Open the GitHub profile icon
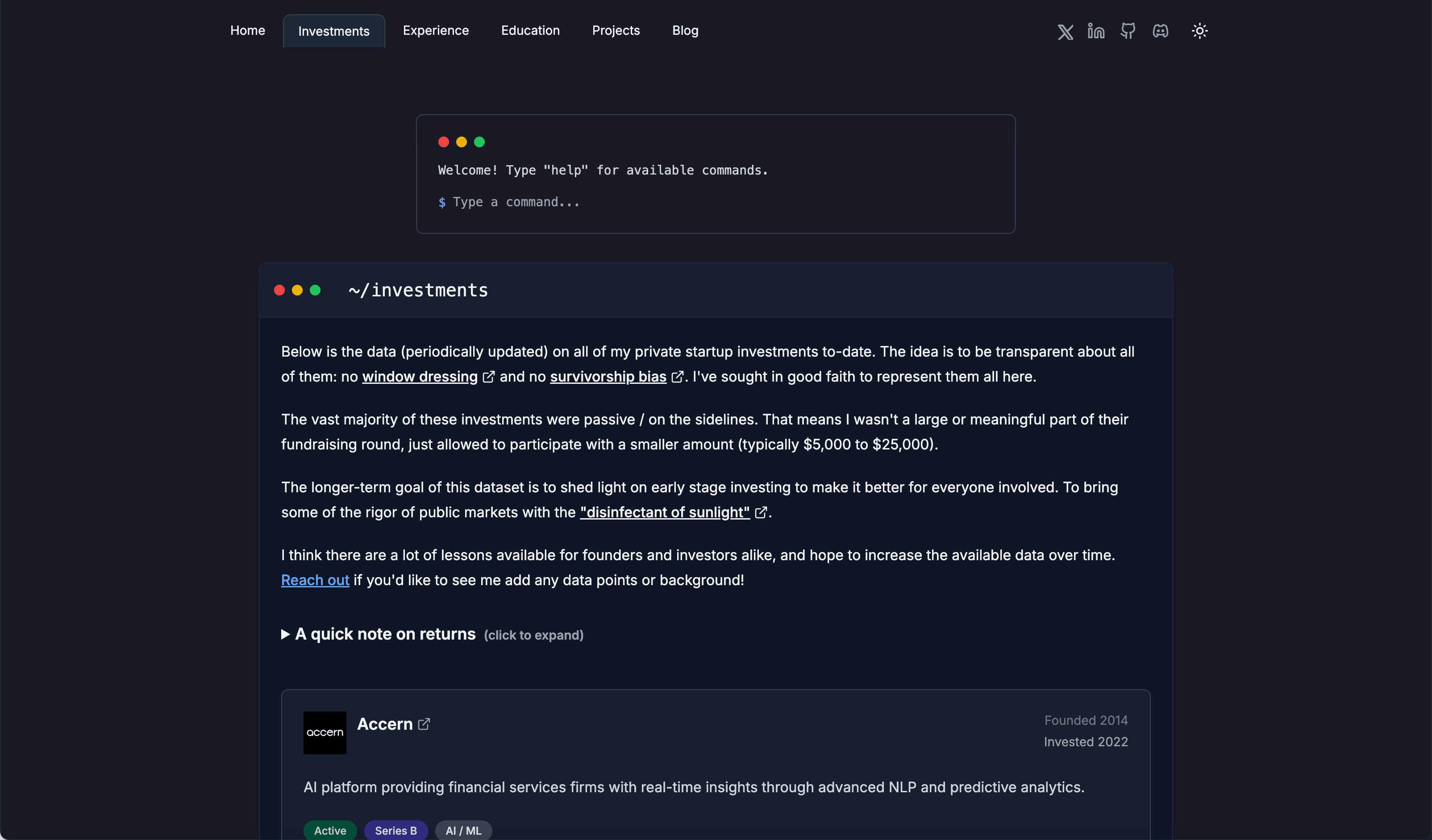 pyautogui.click(x=1128, y=31)
